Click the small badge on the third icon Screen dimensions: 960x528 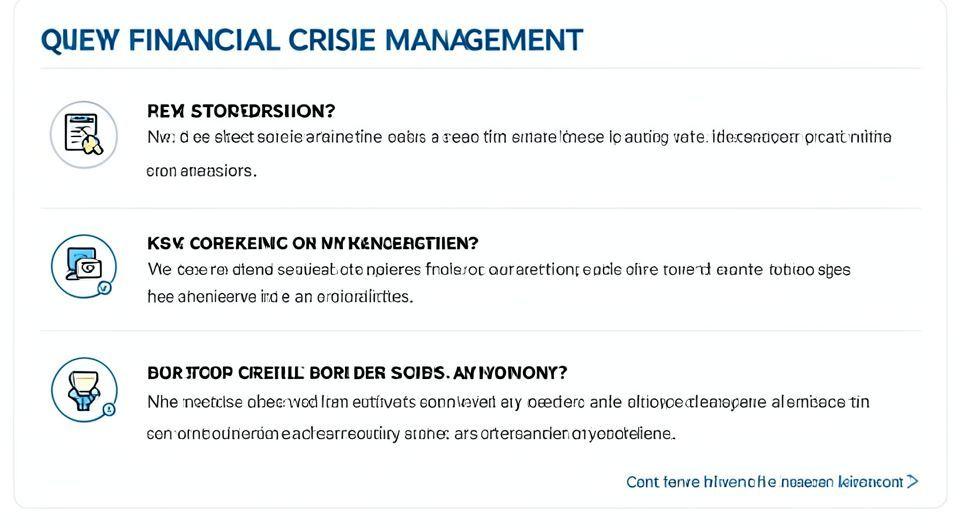108,410
